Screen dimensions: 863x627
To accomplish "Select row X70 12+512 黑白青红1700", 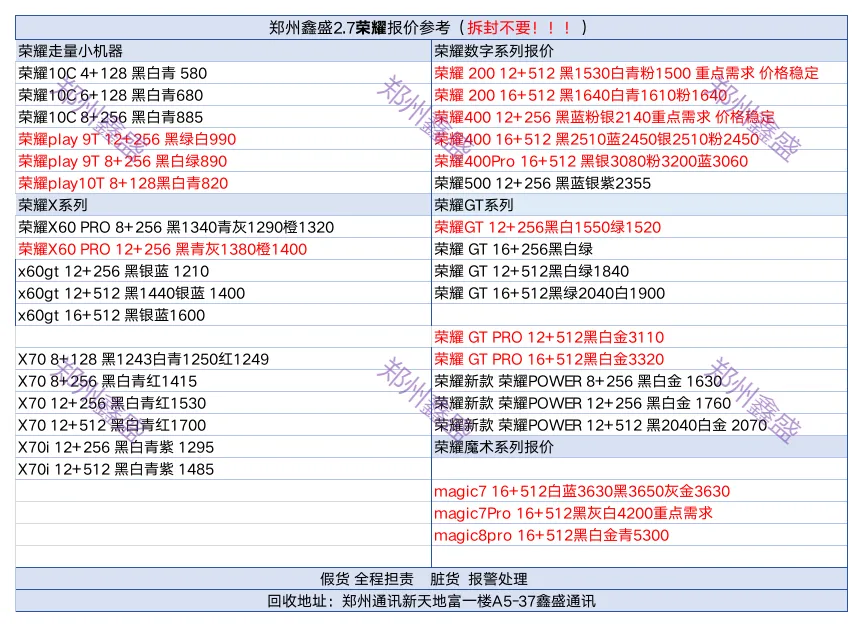I will tap(223, 425).
